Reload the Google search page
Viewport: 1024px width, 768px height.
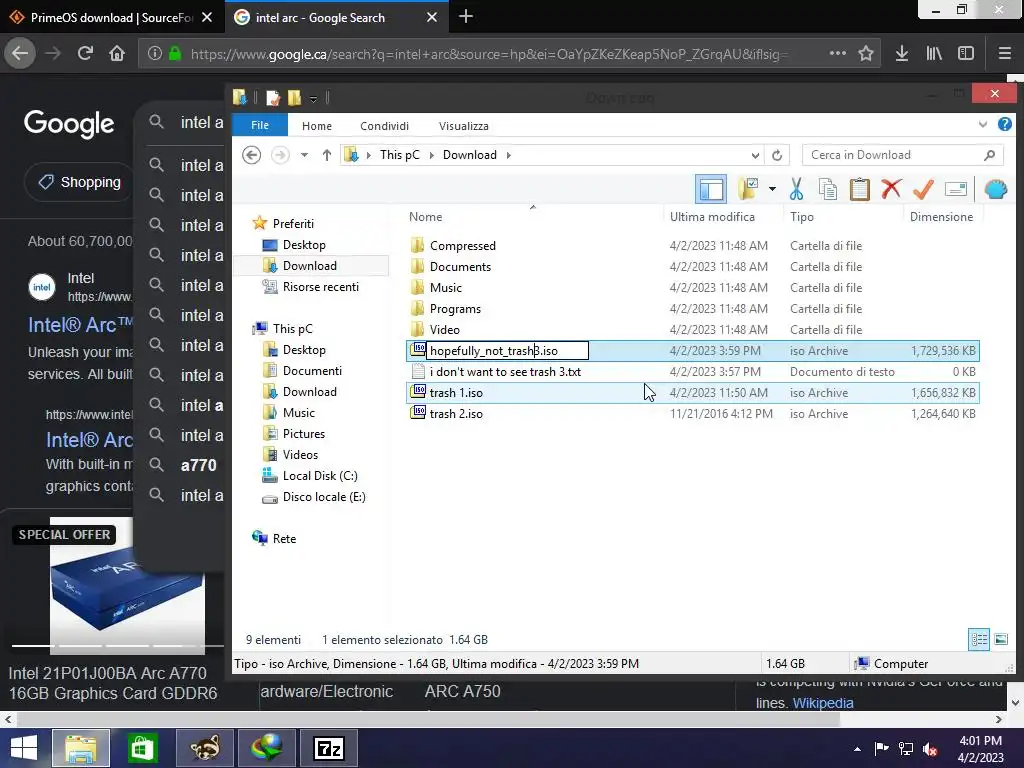pyautogui.click(x=85, y=54)
